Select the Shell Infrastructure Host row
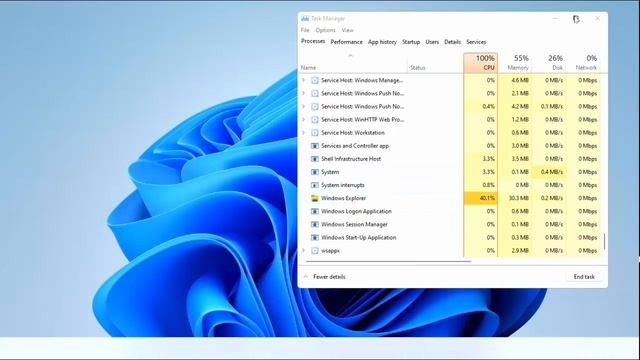This screenshot has width=640, height=360. [450, 159]
